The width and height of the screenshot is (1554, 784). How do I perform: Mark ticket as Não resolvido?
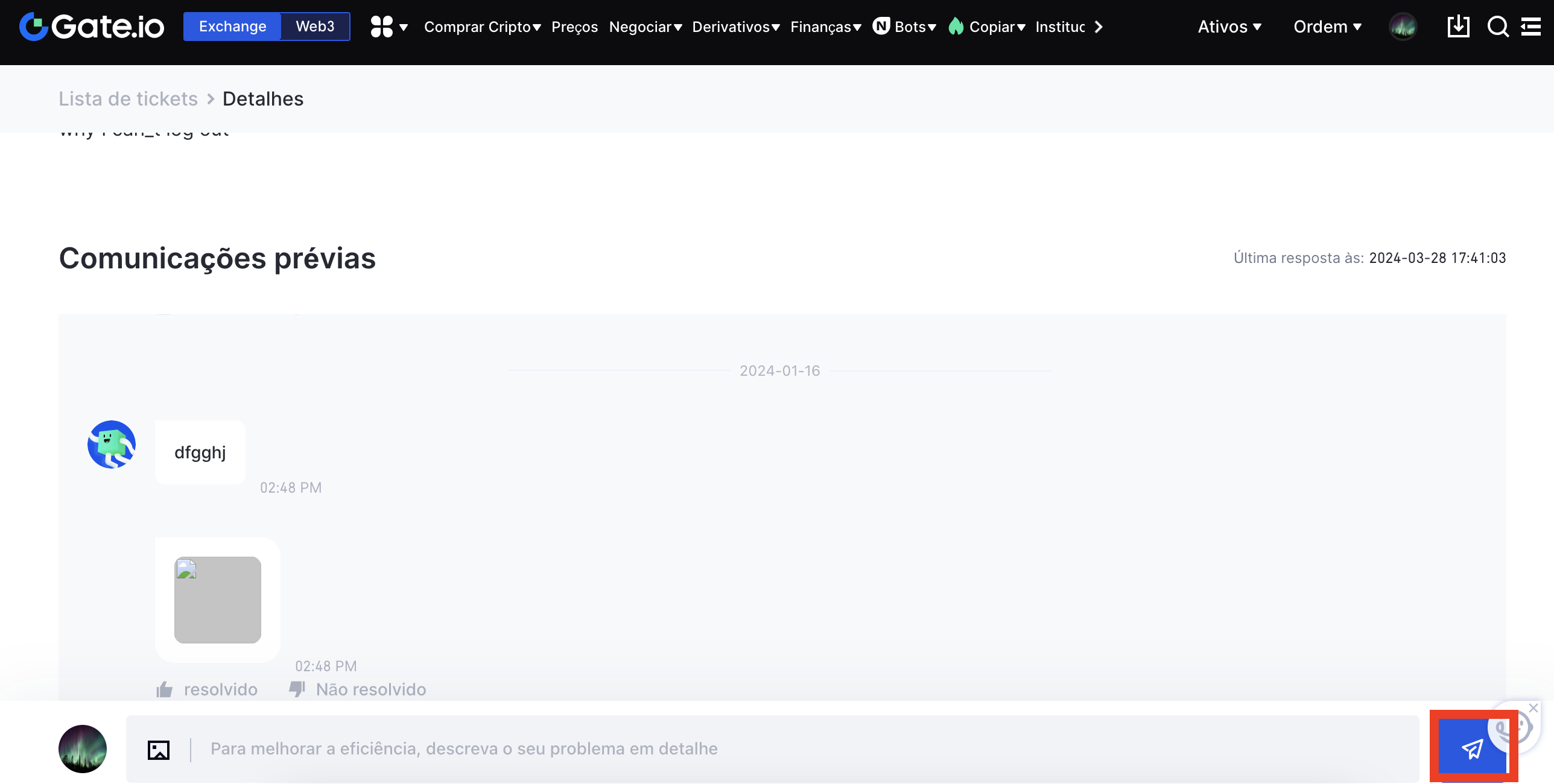358,689
